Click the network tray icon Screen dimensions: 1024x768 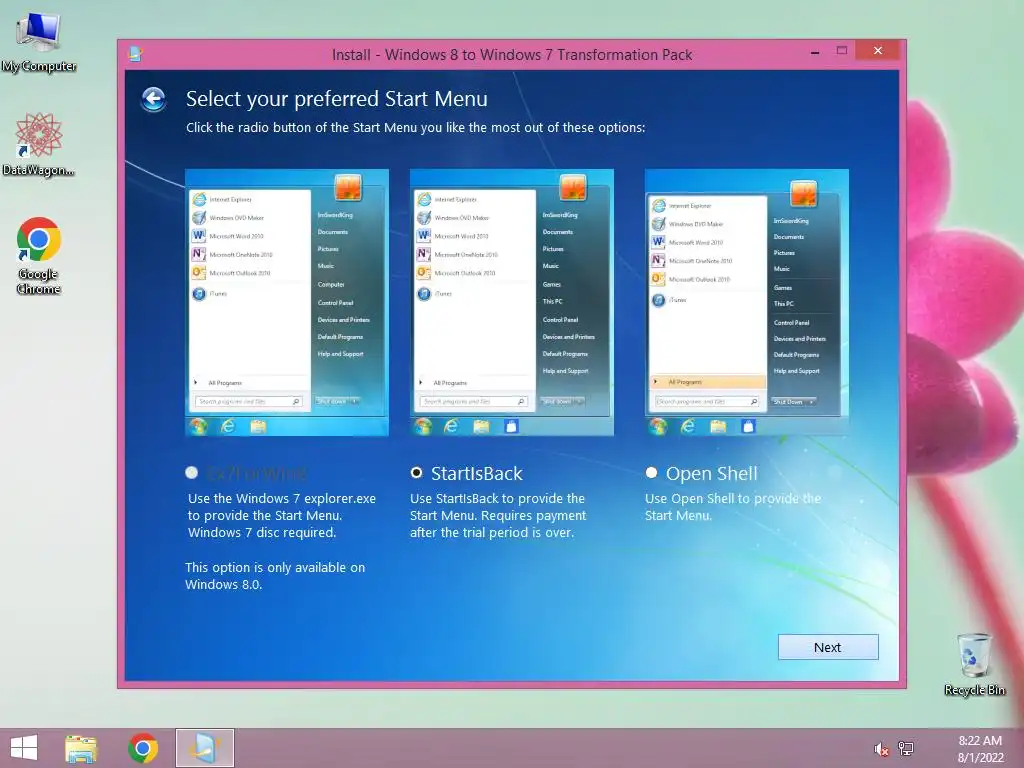pyautogui.click(x=906, y=748)
